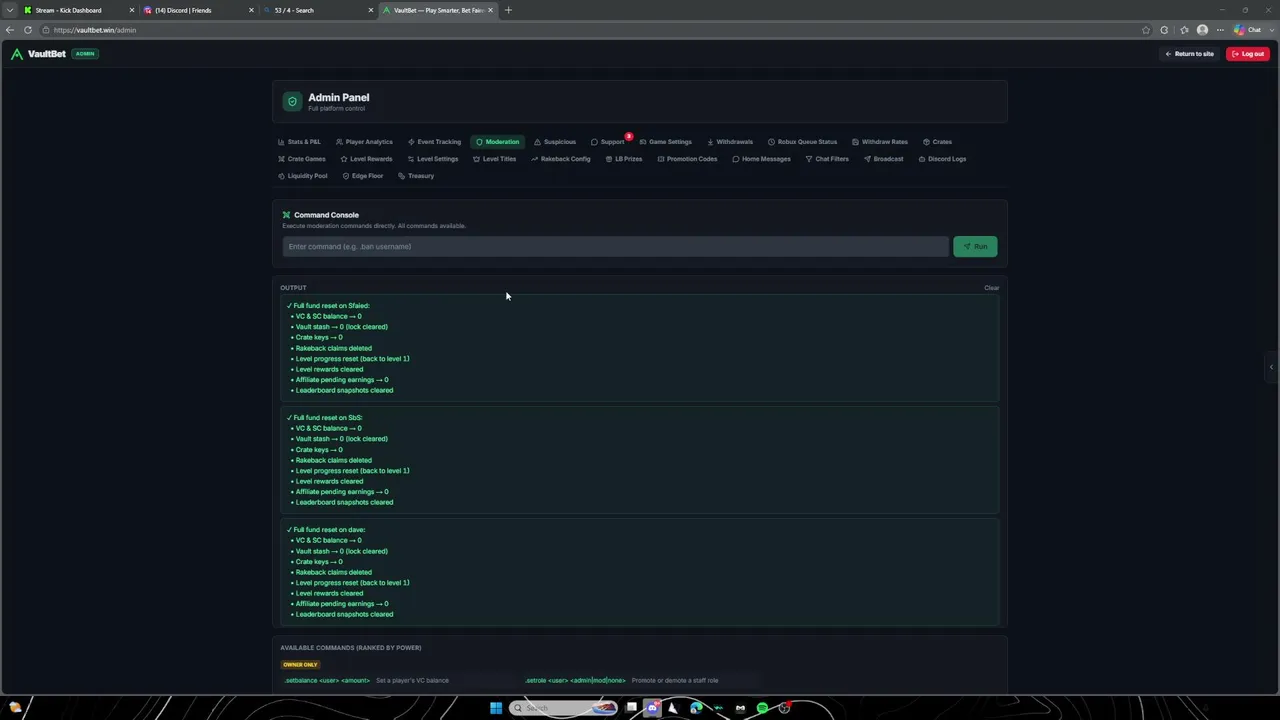Focus the Enter command input field
The height and width of the screenshot is (720, 1280).
615,246
